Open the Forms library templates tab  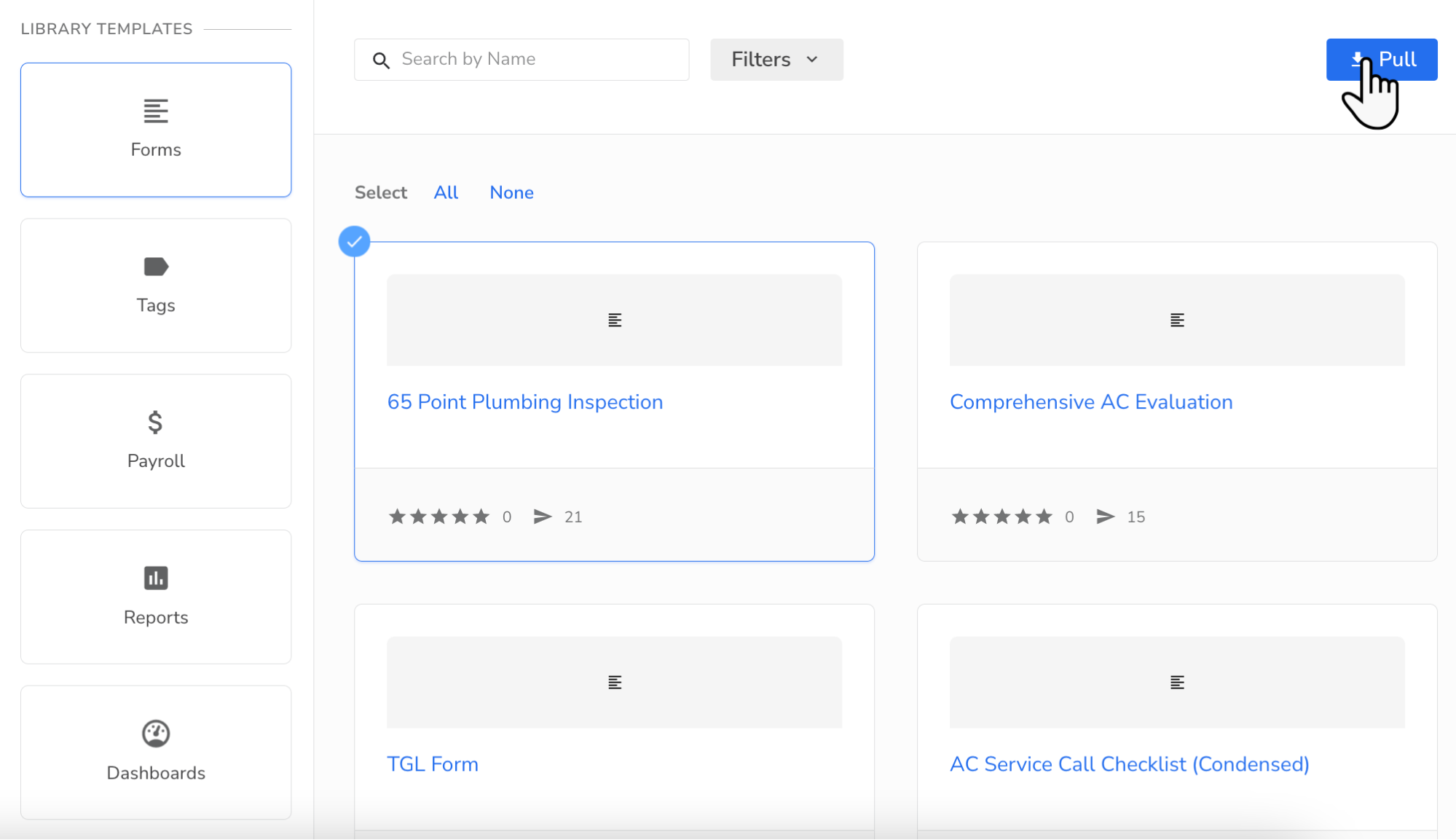click(156, 130)
